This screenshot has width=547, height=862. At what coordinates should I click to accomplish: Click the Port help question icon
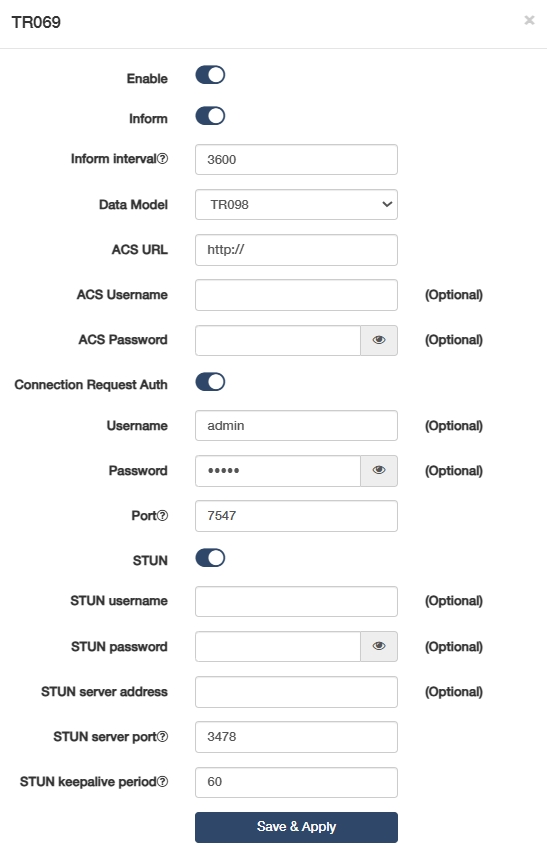click(163, 516)
